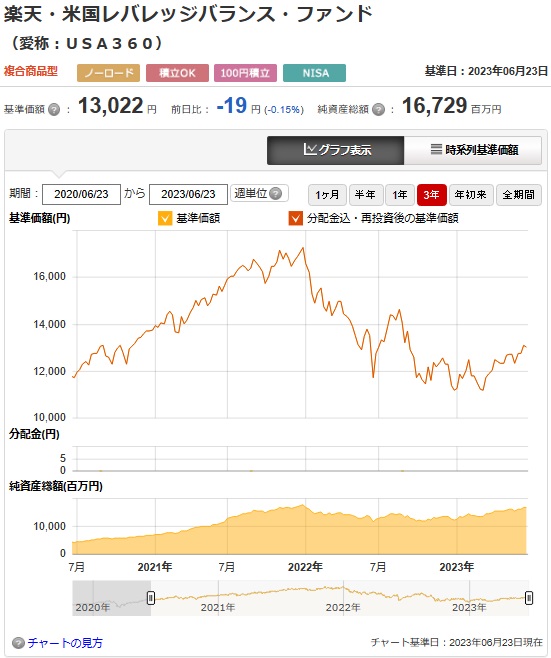
Task: Switch to 時系列基準価額 tab
Action: [473, 150]
